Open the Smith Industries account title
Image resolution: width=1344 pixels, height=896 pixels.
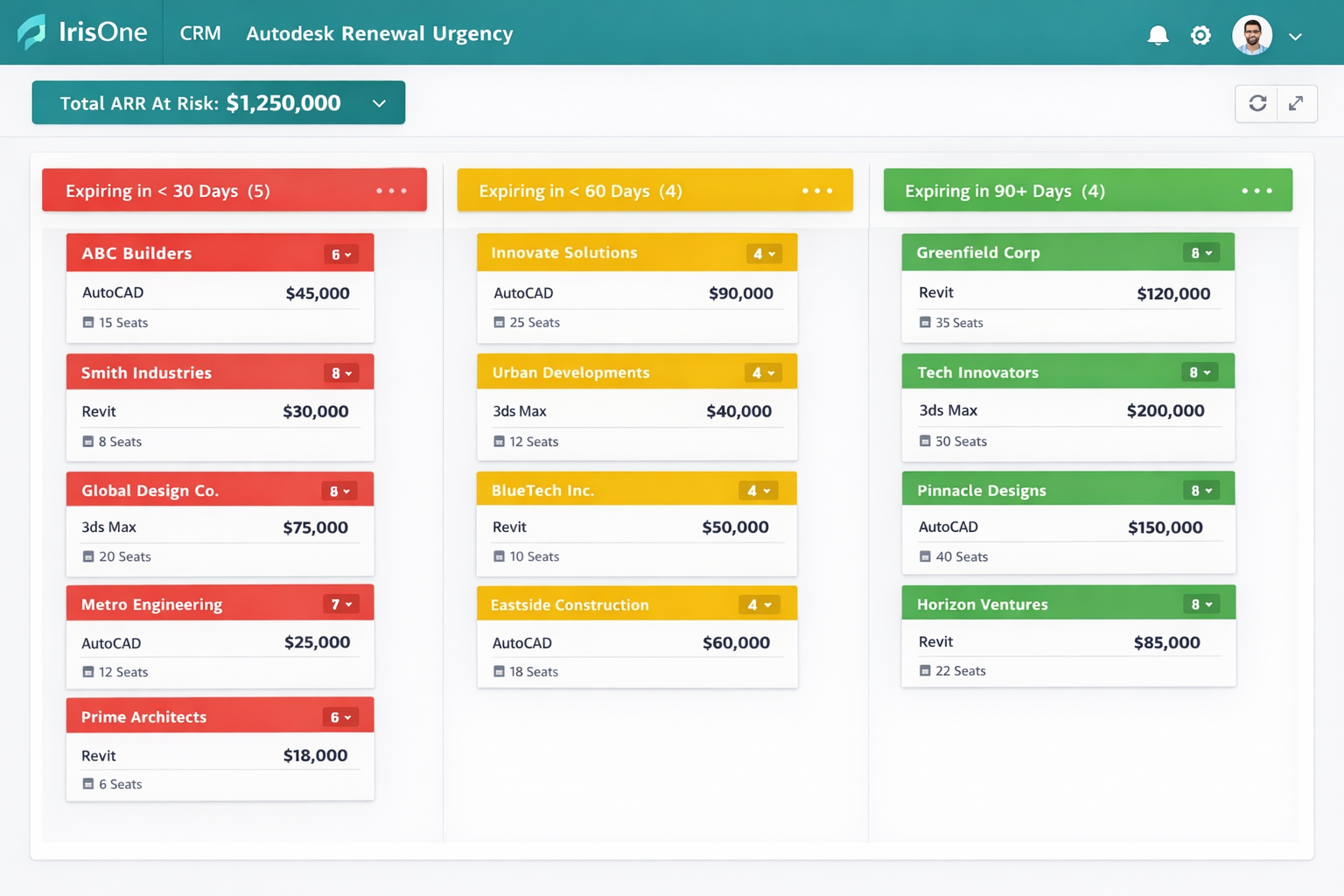[x=146, y=373]
